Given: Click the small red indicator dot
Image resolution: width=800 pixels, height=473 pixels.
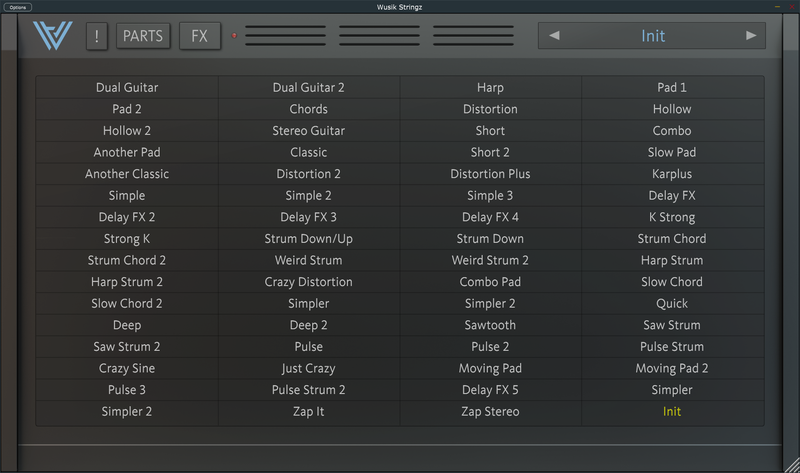Looking at the screenshot, I should 234,36.
